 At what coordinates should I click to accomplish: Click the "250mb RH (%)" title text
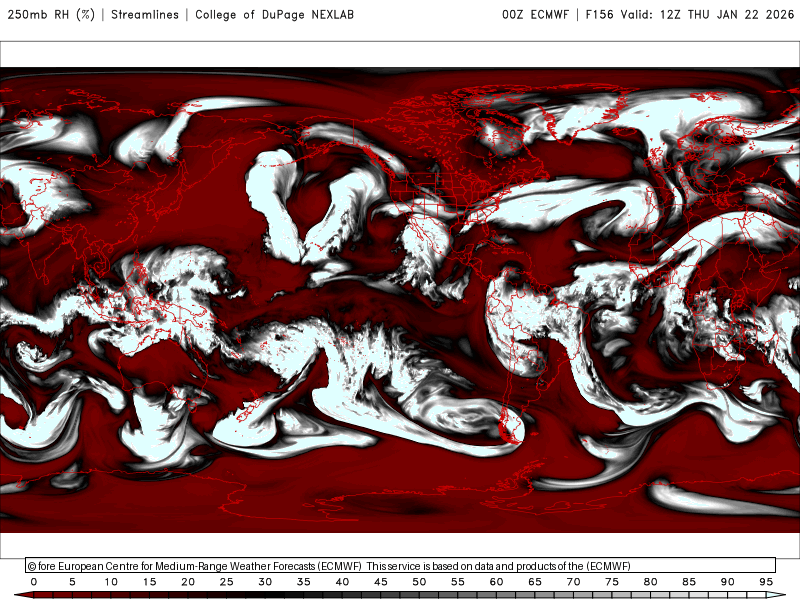point(52,14)
